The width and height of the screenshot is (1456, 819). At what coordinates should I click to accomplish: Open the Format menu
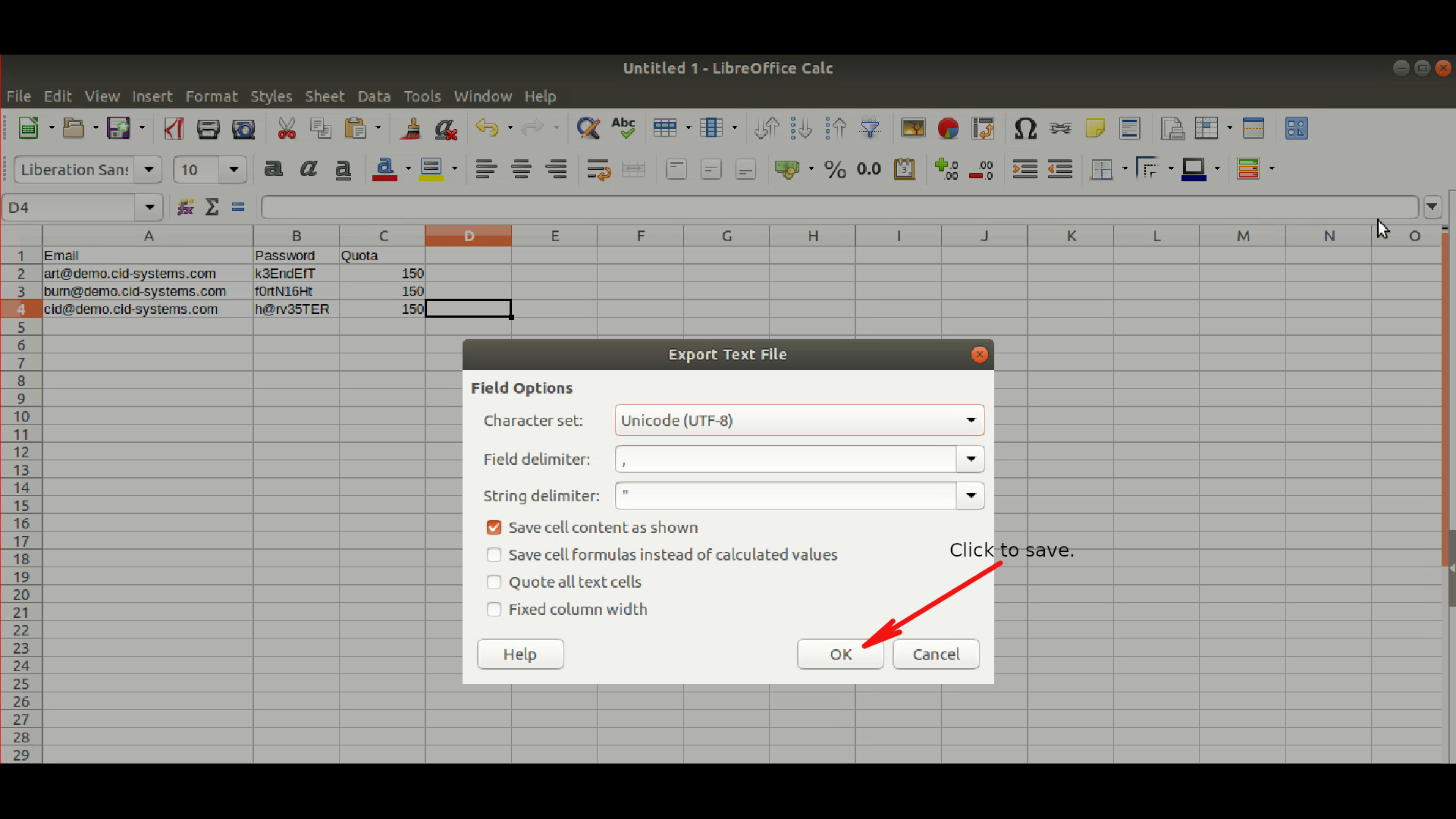click(x=212, y=96)
